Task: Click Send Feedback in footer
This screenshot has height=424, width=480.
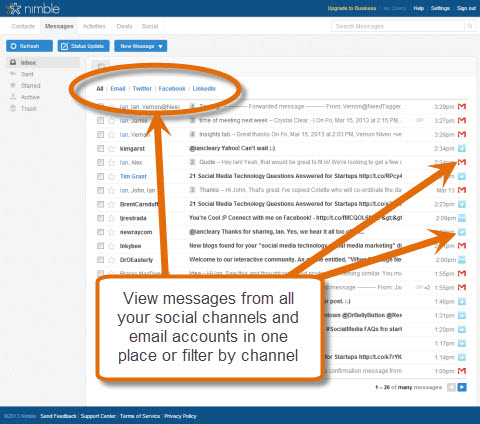Action: pos(58,416)
